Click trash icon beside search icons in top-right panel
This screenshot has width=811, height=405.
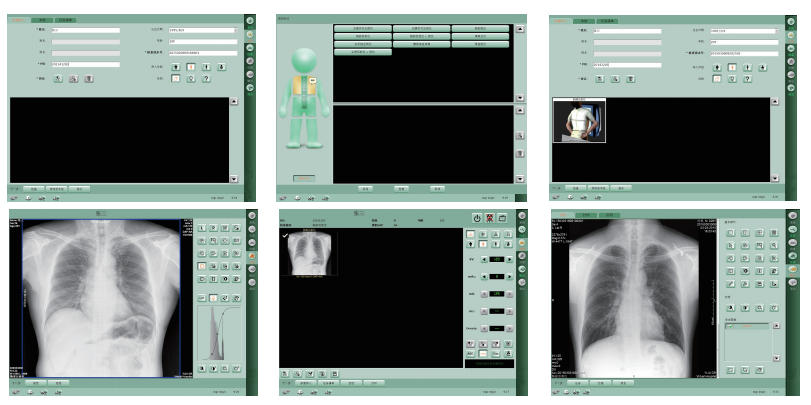[x=630, y=79]
